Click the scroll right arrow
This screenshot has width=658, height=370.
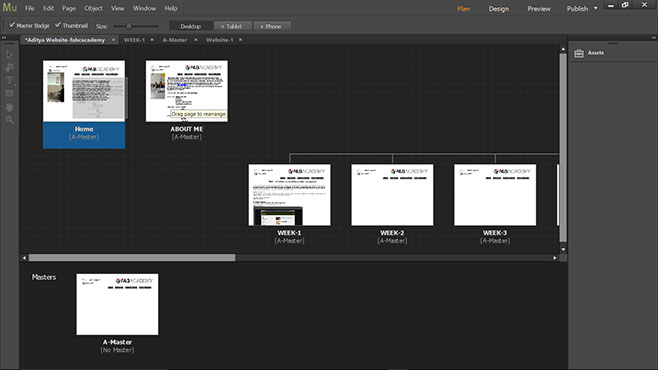point(555,258)
